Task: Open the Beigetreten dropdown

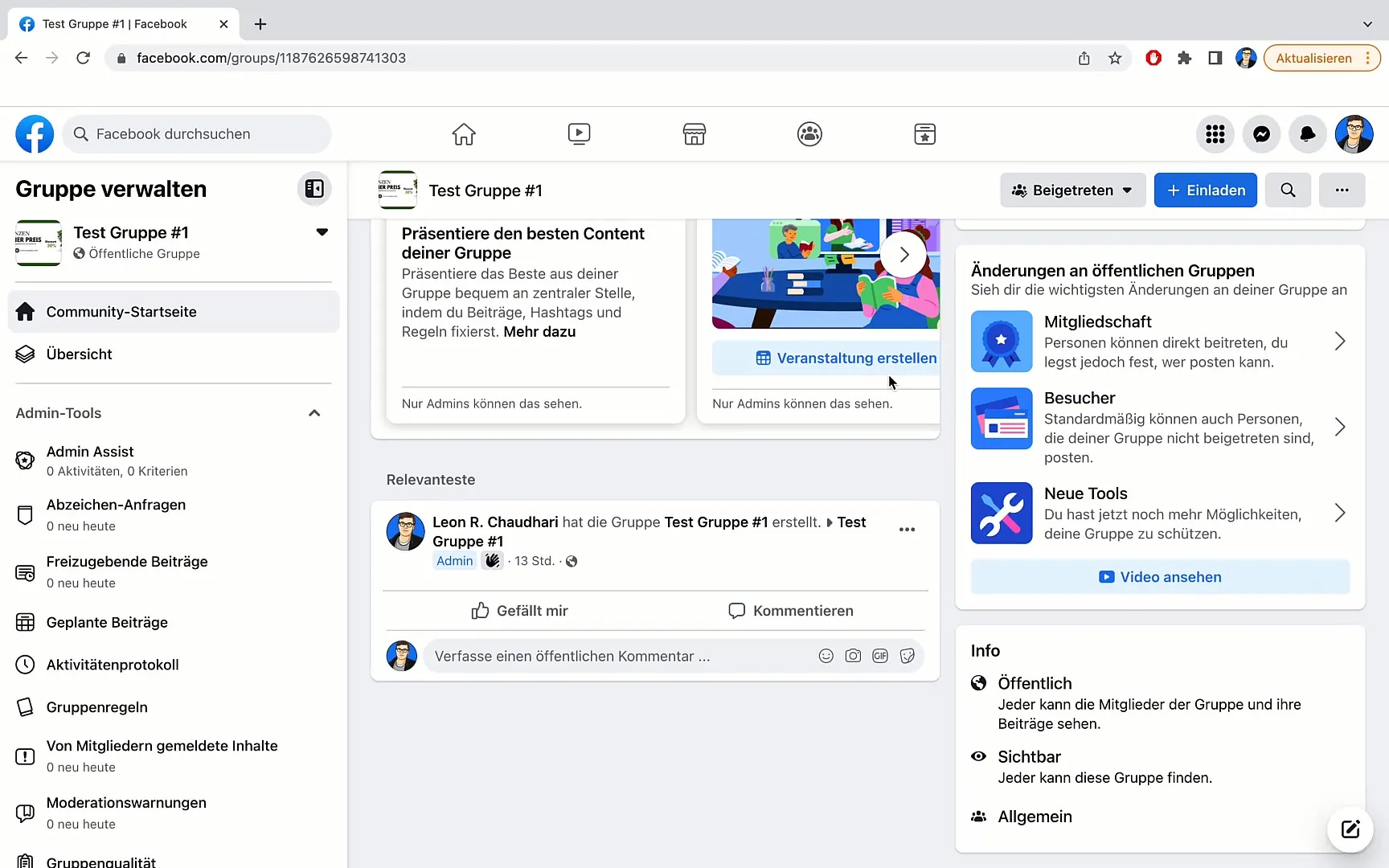Action: click(x=1073, y=190)
